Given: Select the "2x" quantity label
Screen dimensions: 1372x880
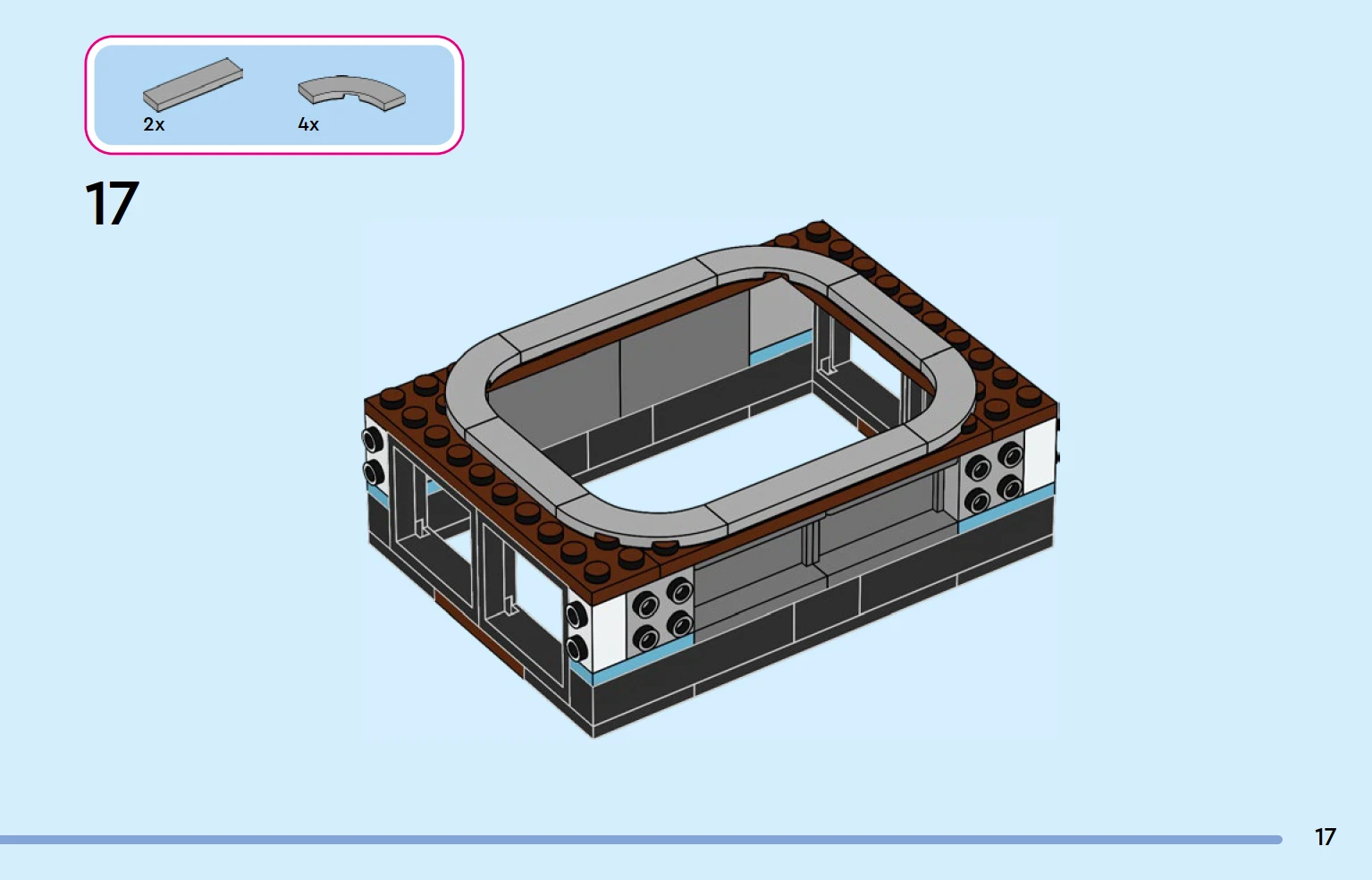Looking at the screenshot, I should click(x=154, y=125).
